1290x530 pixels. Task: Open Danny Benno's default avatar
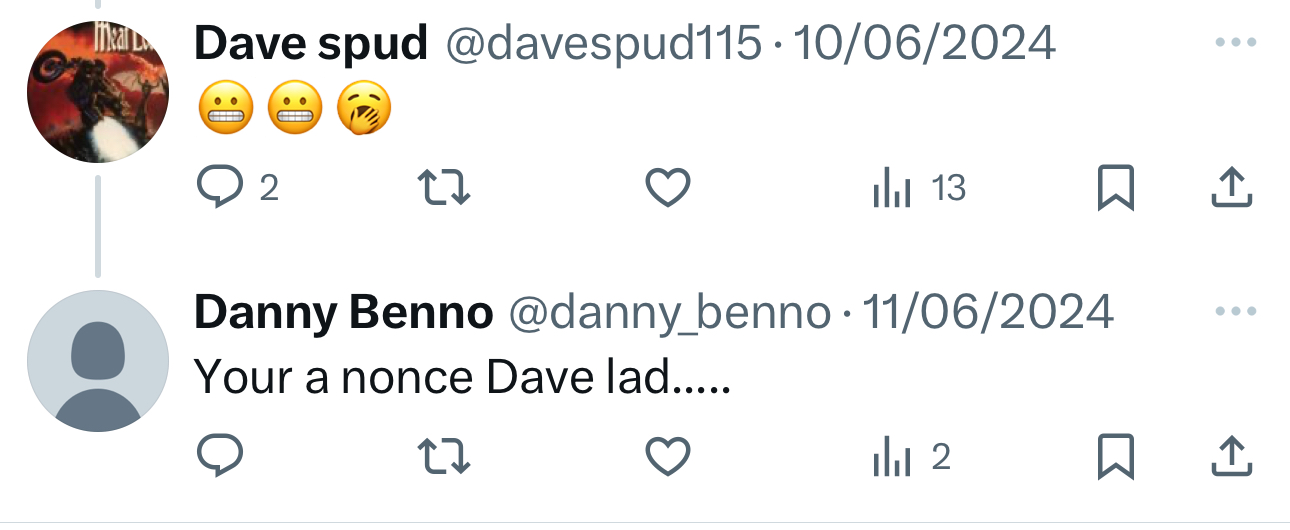(97, 361)
